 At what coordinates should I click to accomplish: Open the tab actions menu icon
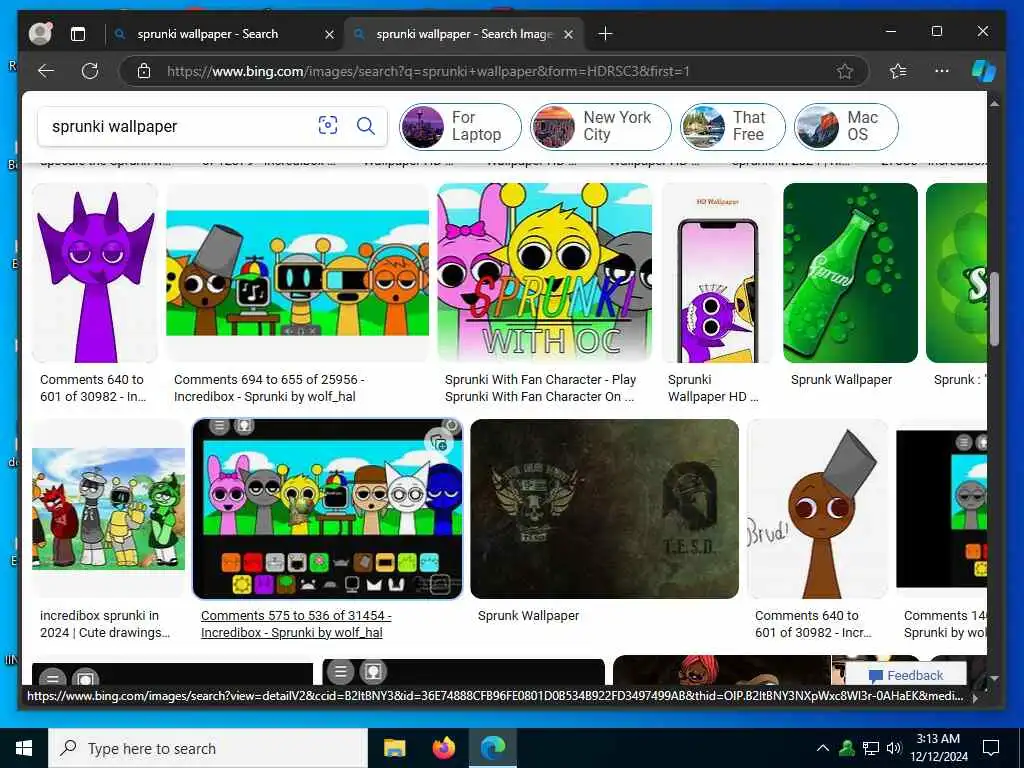point(78,34)
